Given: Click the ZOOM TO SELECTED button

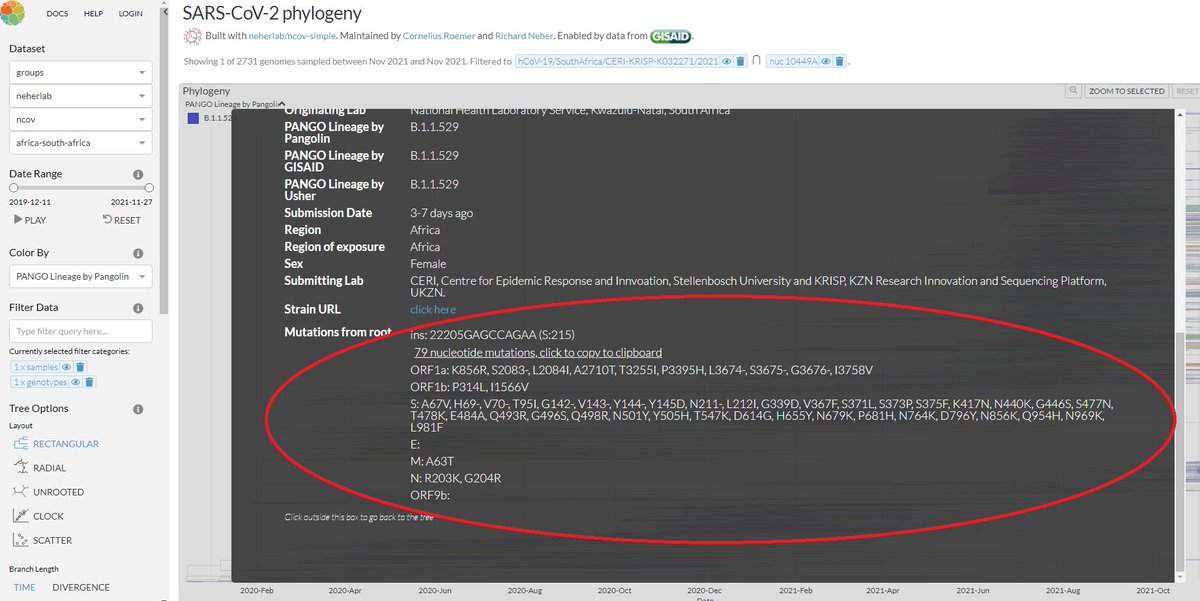Looking at the screenshot, I should pos(1126,91).
